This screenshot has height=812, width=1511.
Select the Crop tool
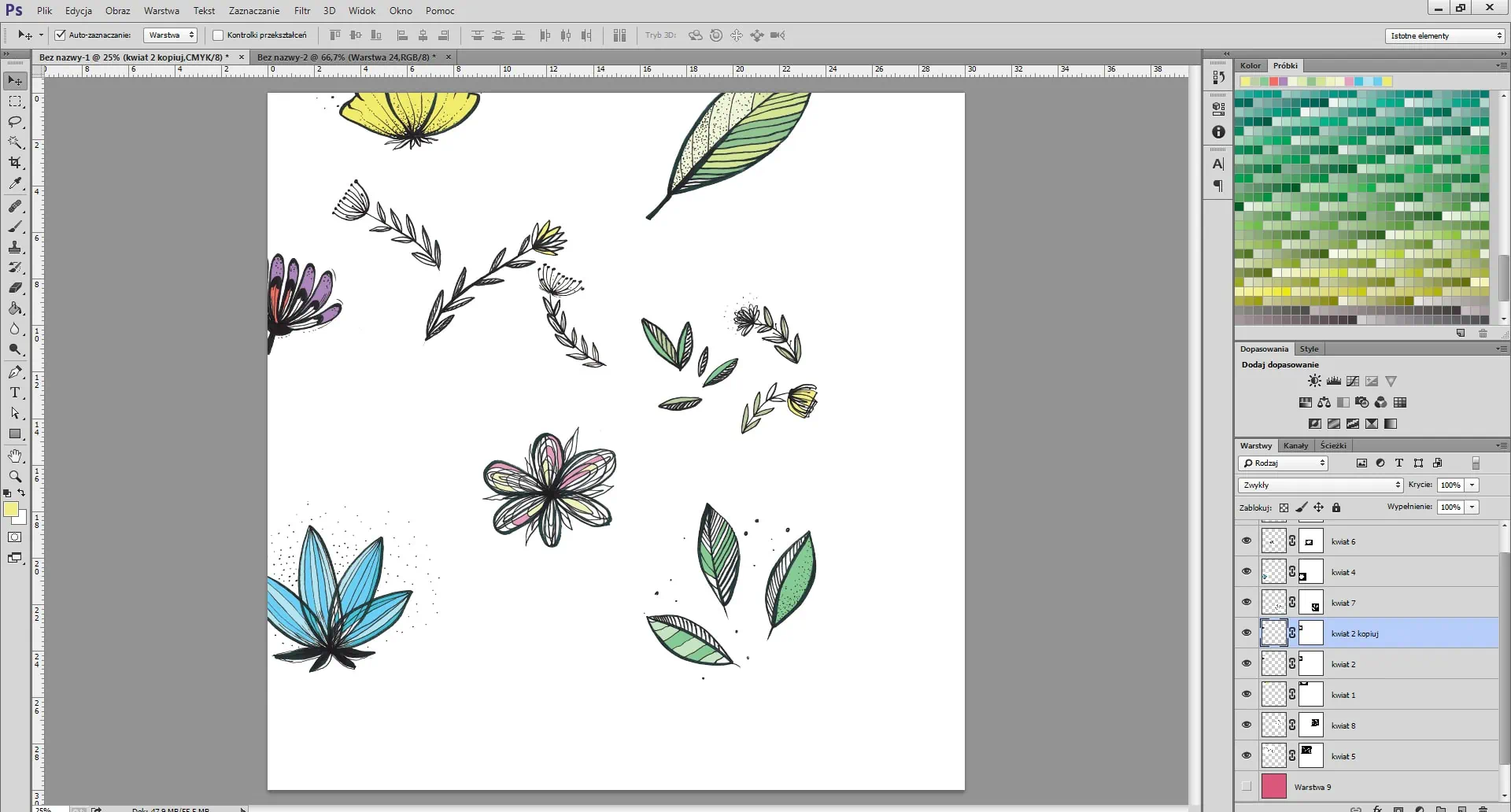(x=15, y=163)
